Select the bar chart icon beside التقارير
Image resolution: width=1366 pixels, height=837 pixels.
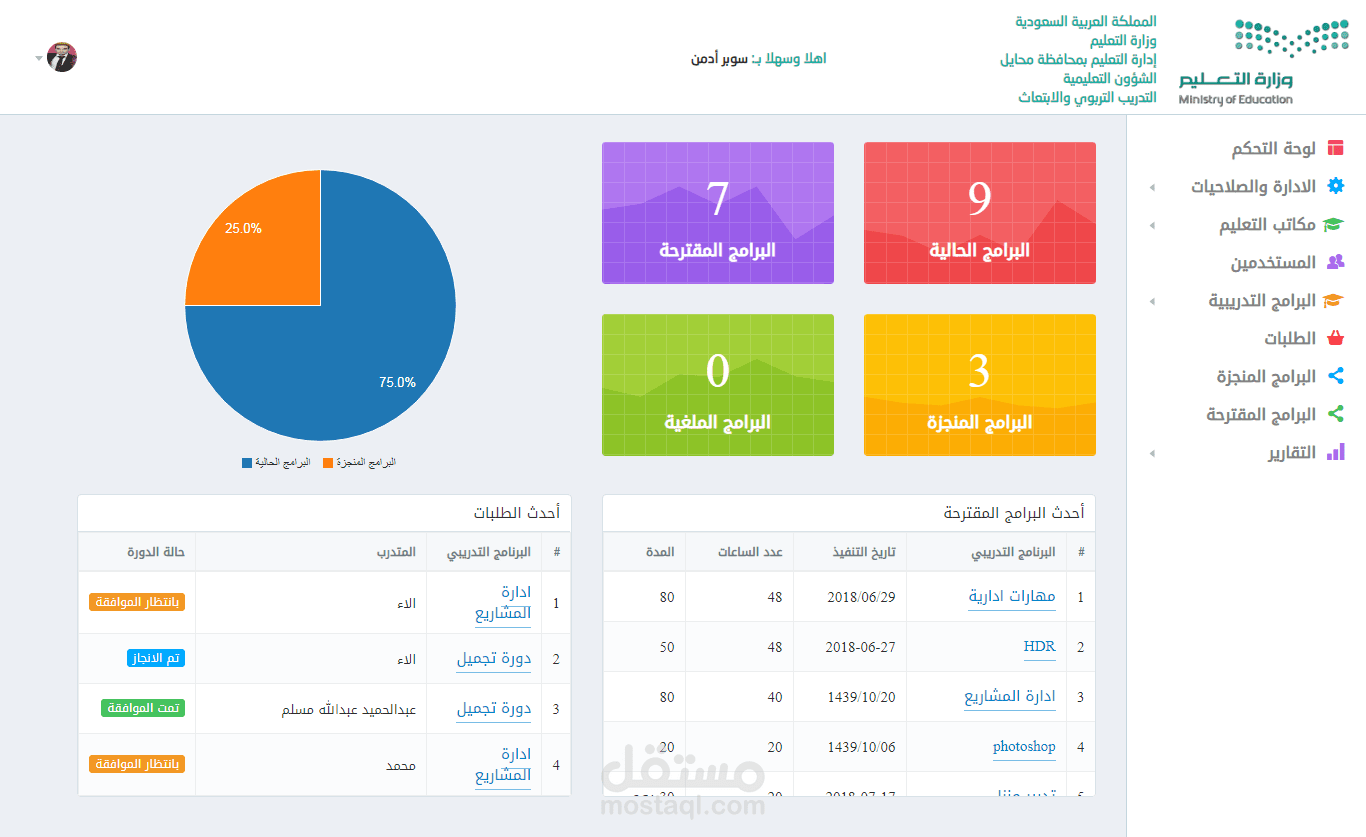pyautogui.click(x=1337, y=452)
